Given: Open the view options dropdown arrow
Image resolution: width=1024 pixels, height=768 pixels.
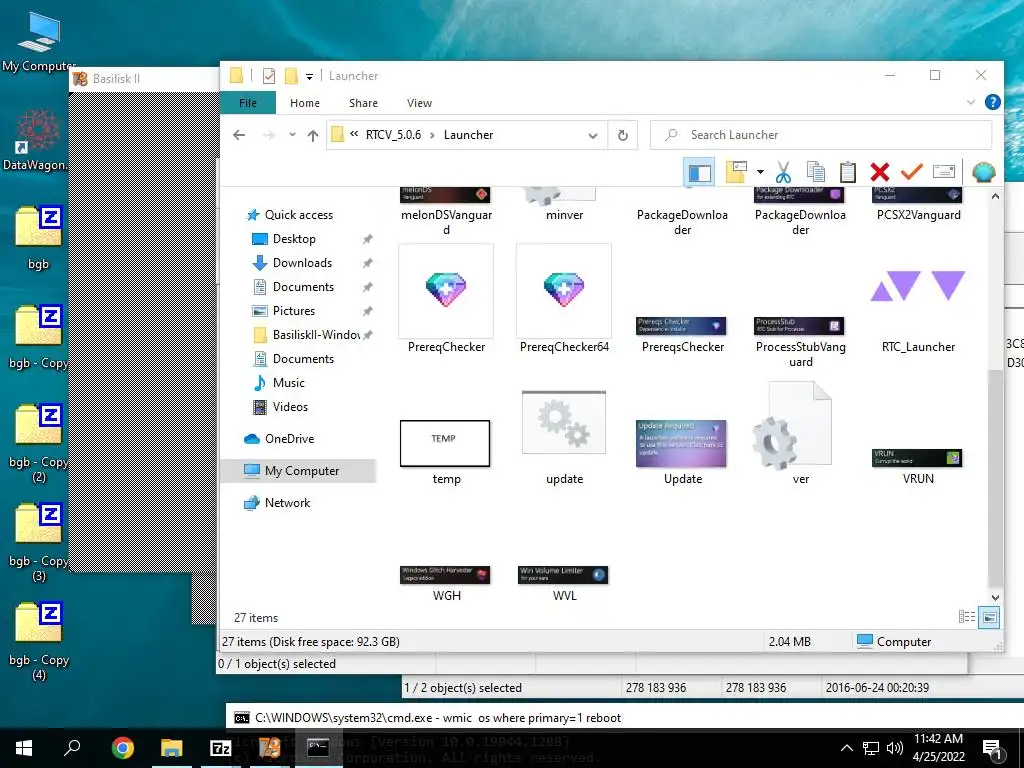Looking at the screenshot, I should click(x=760, y=172).
